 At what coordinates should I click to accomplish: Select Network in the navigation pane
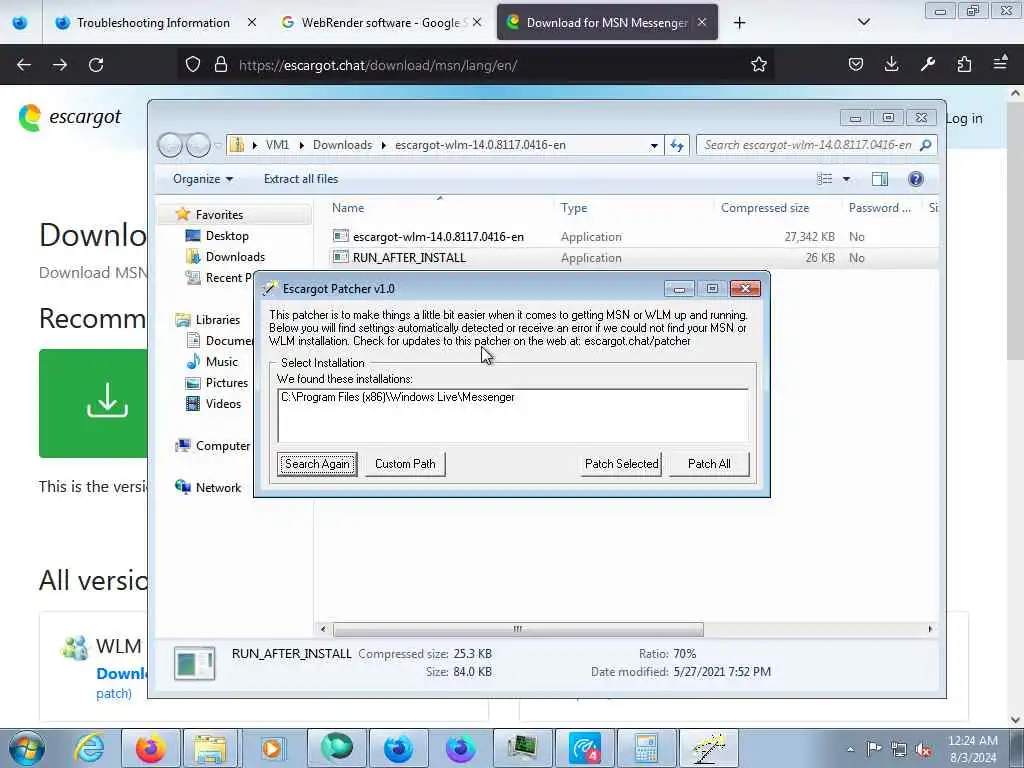pos(217,488)
